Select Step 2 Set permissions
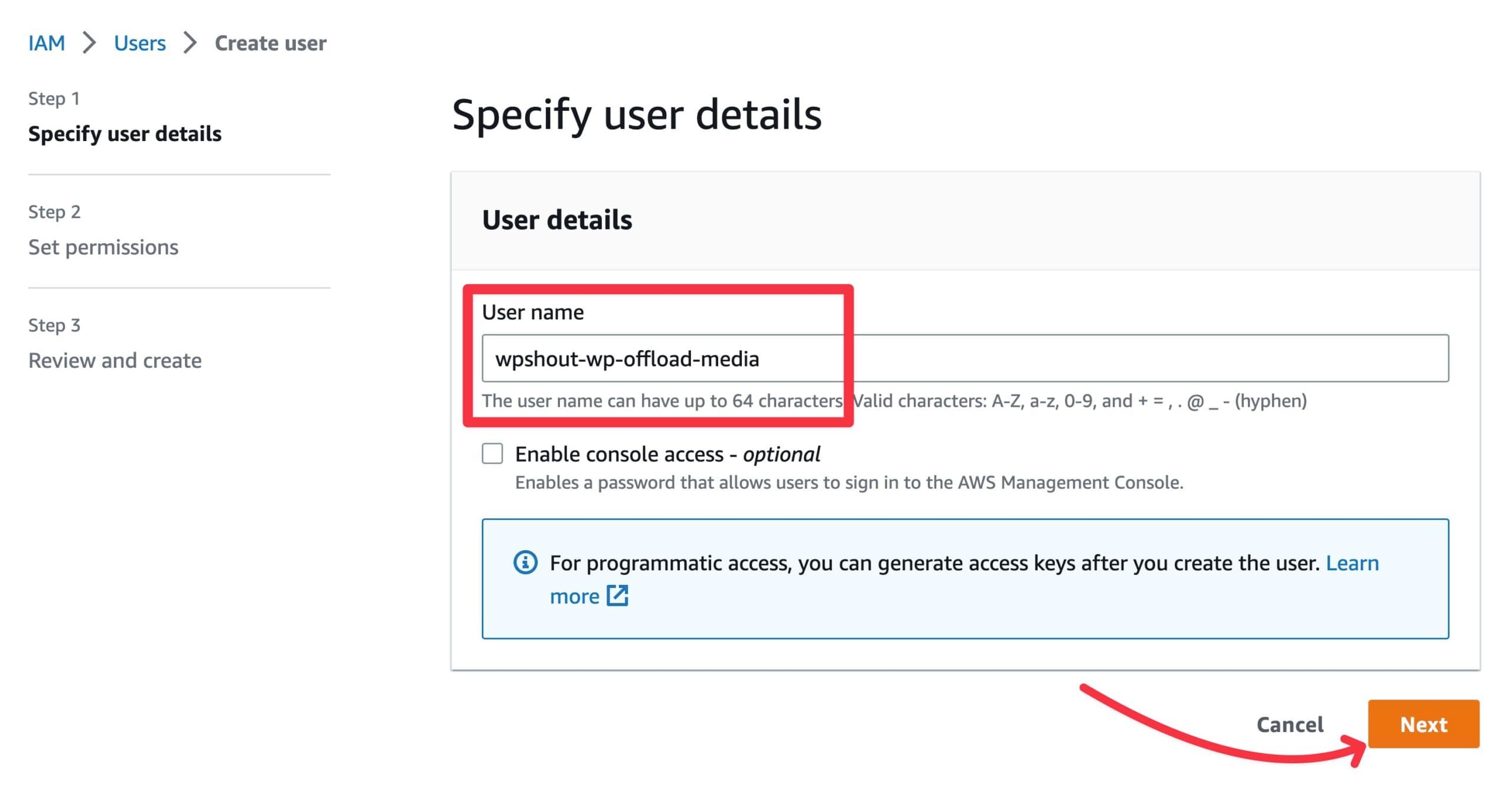Image resolution: width=1512 pixels, height=794 pixels. pyautogui.click(x=103, y=247)
